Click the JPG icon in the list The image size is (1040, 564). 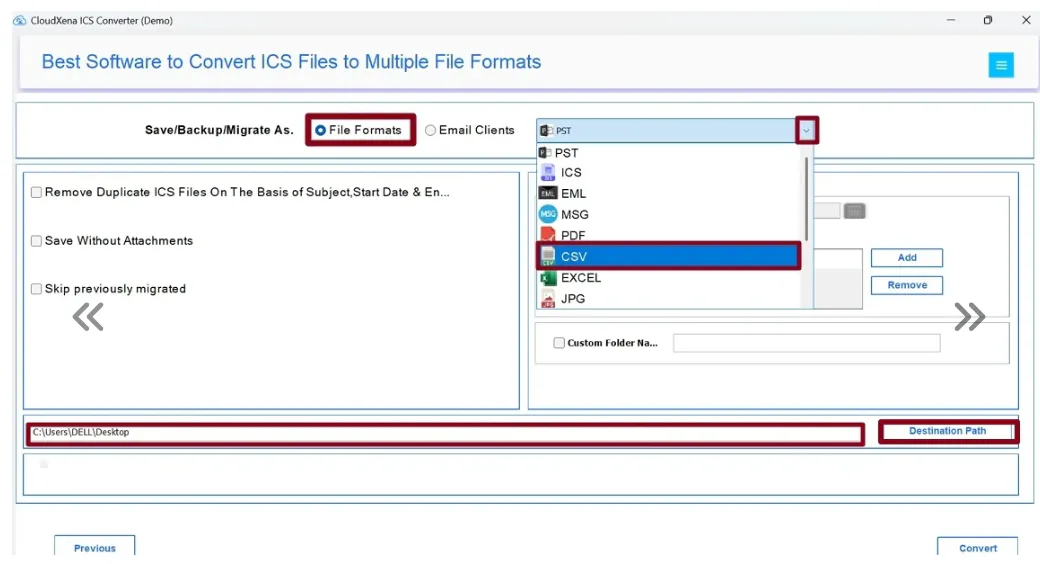(x=548, y=299)
